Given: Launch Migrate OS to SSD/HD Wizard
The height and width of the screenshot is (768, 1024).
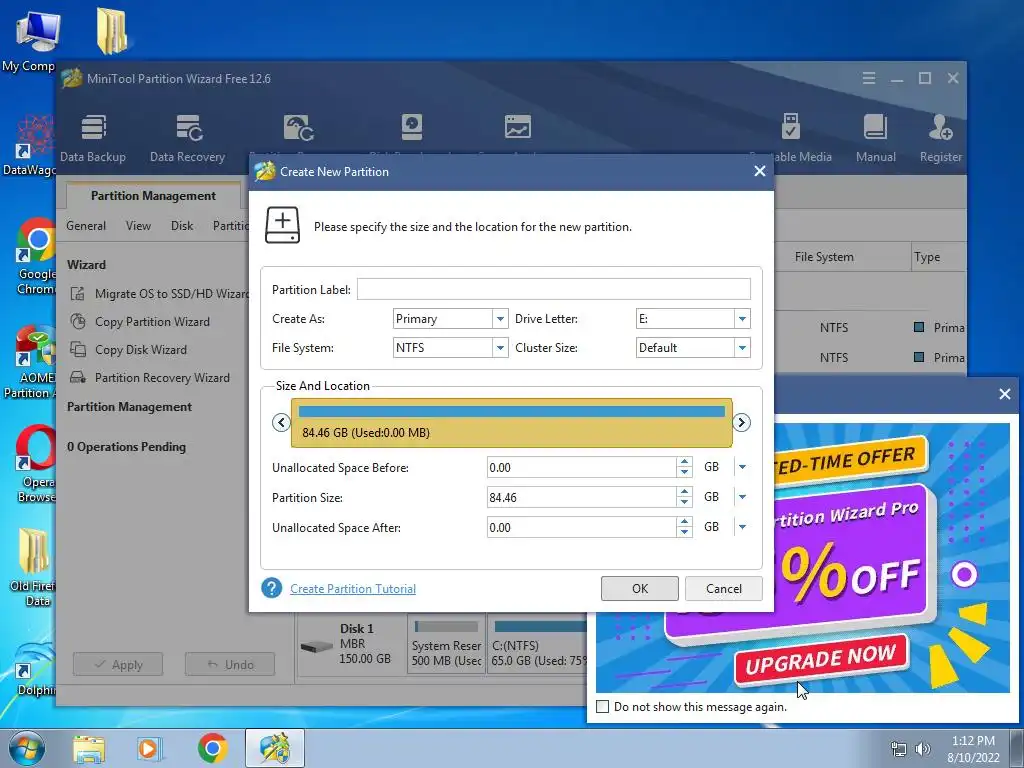Looking at the screenshot, I should click(159, 294).
